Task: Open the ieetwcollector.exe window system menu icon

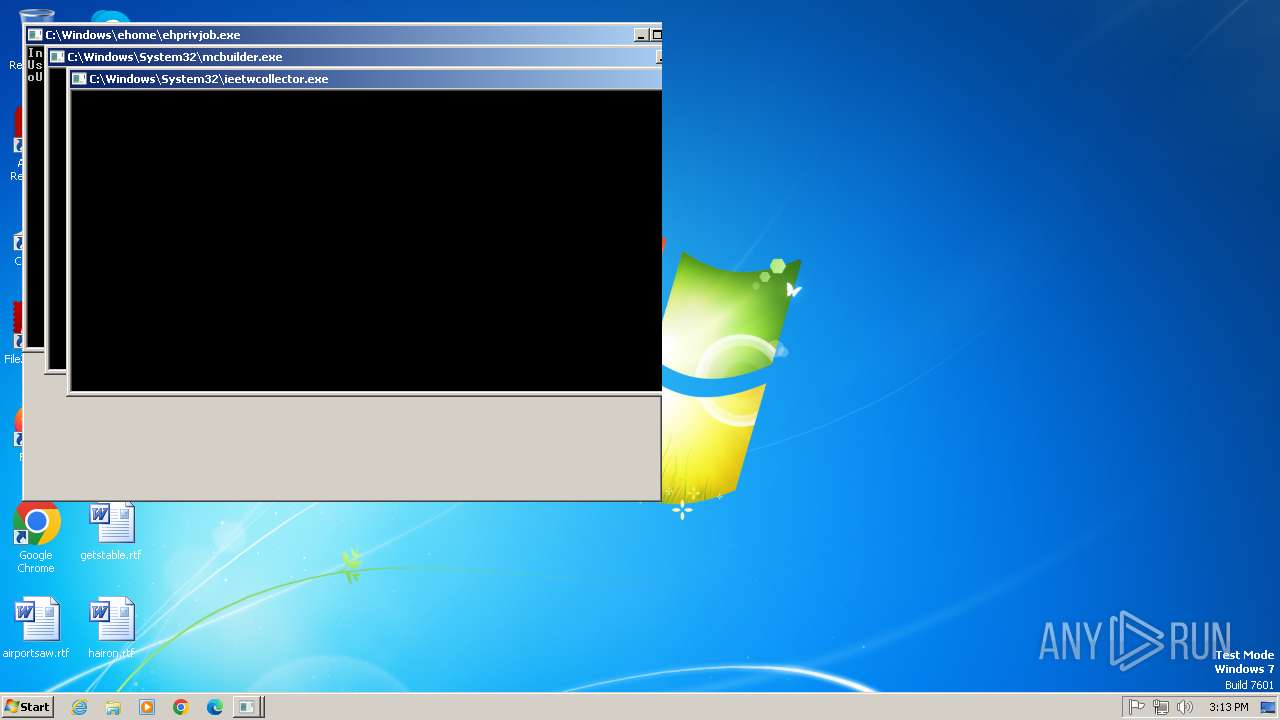Action: point(79,79)
